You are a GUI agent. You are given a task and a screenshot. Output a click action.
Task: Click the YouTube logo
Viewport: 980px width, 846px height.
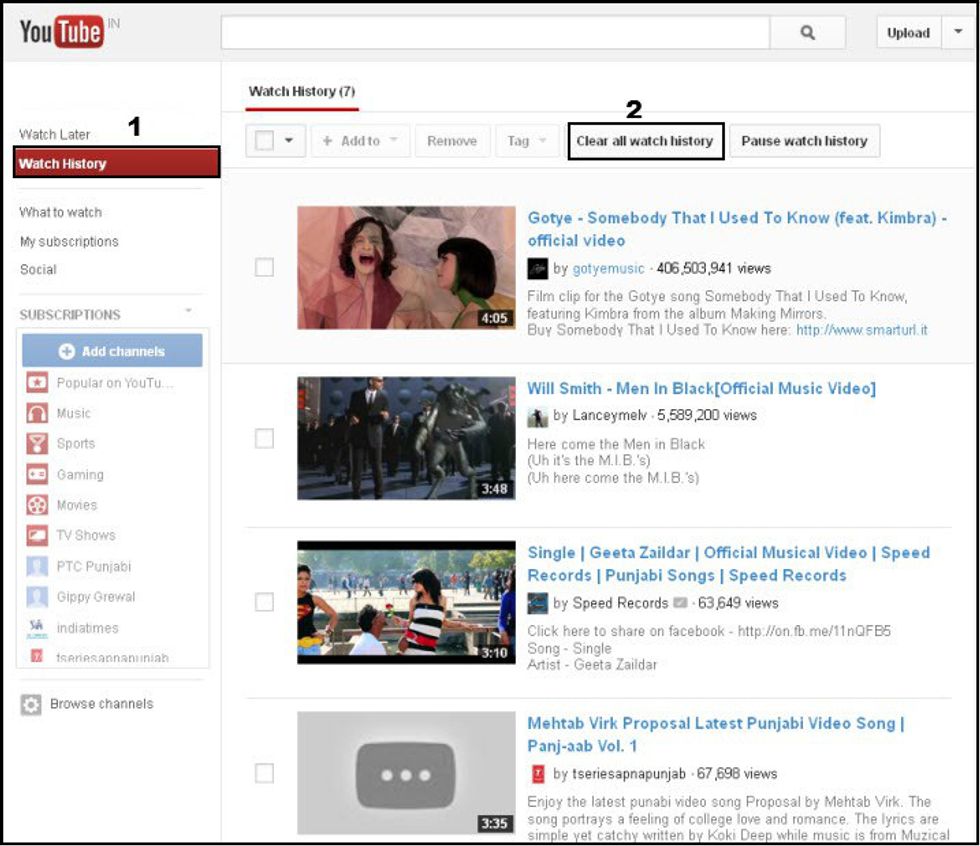(x=61, y=32)
